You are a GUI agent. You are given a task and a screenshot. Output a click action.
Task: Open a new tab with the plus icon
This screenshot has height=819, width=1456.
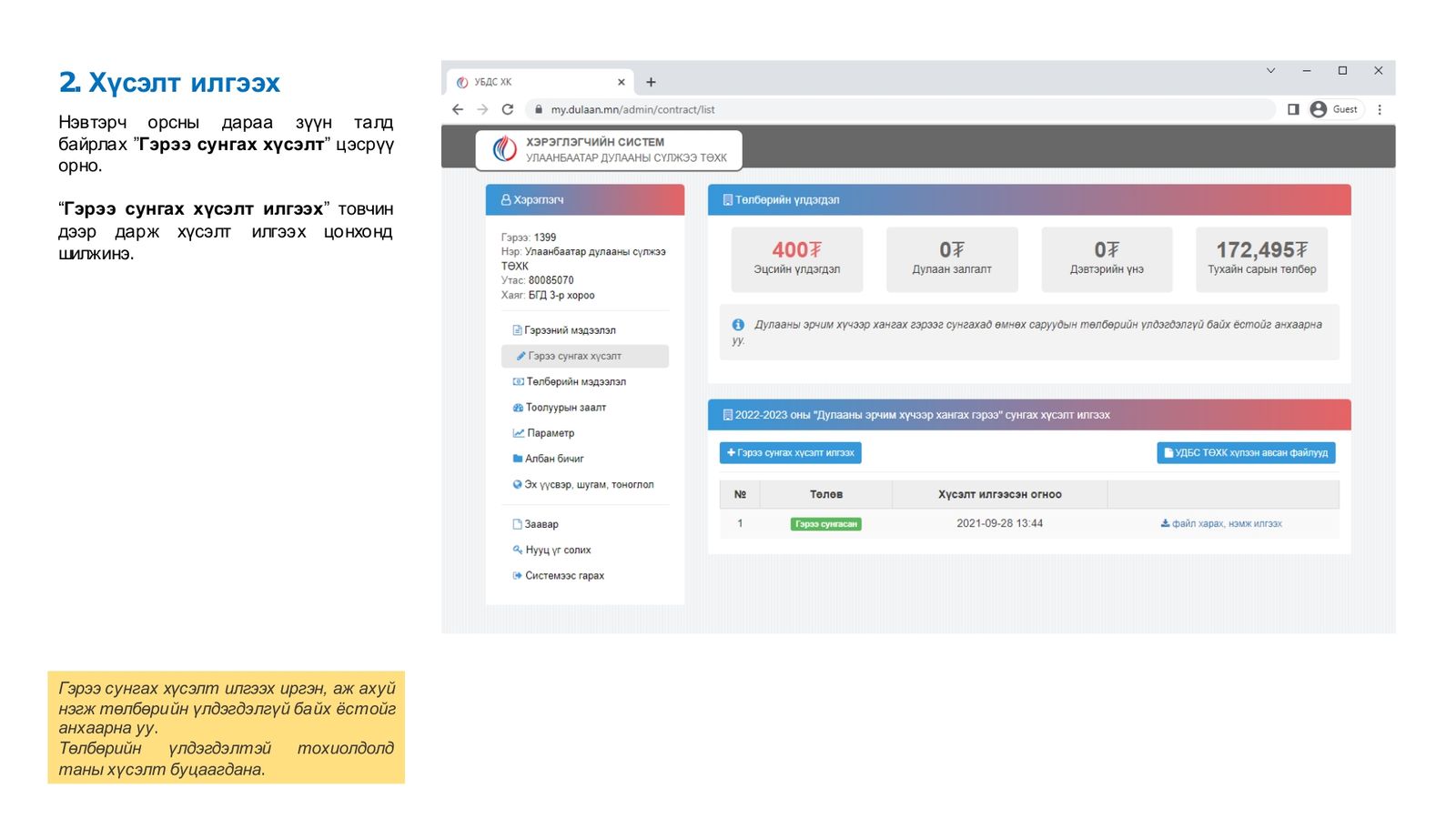[x=651, y=82]
